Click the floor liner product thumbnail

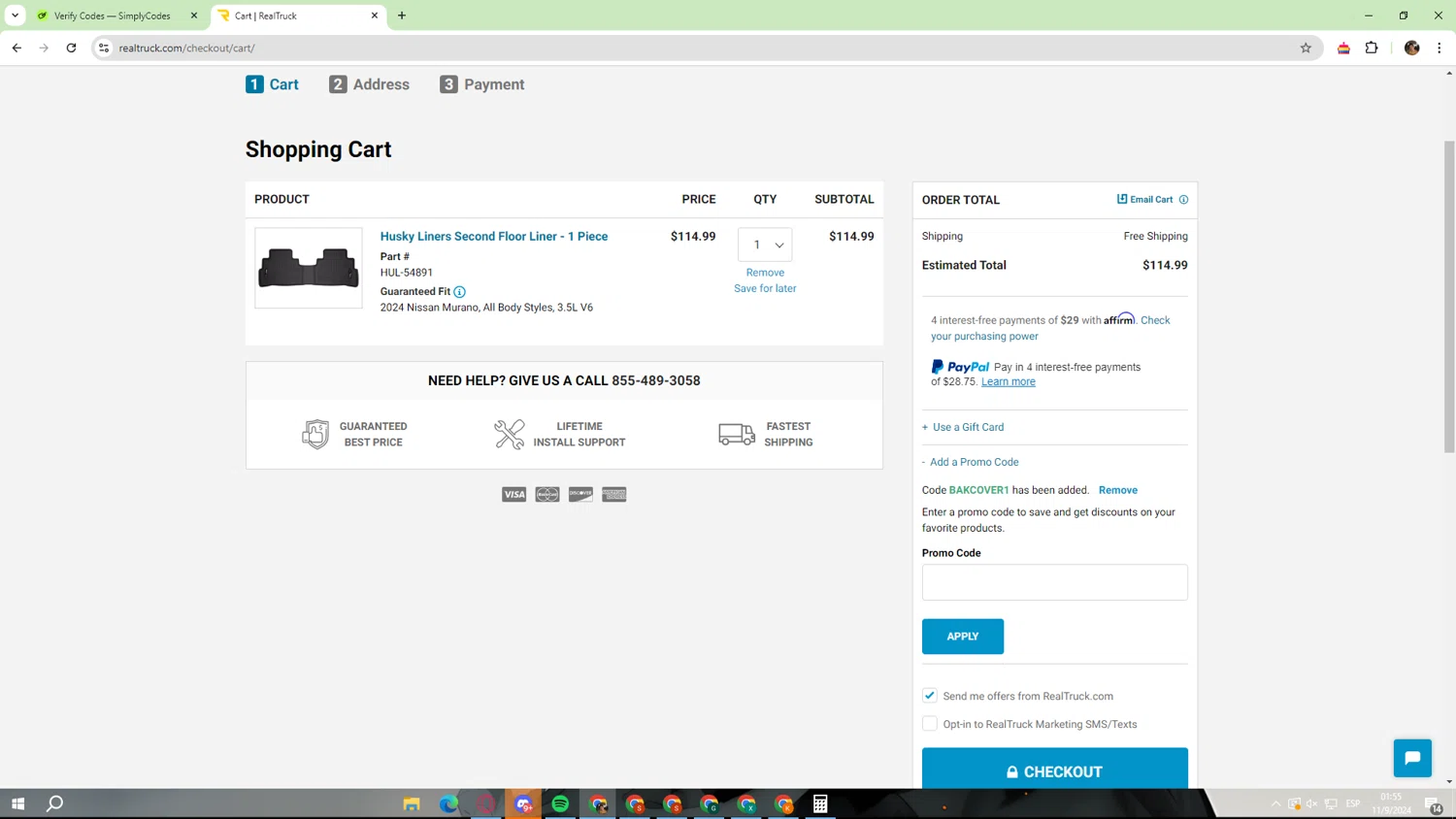coord(309,268)
